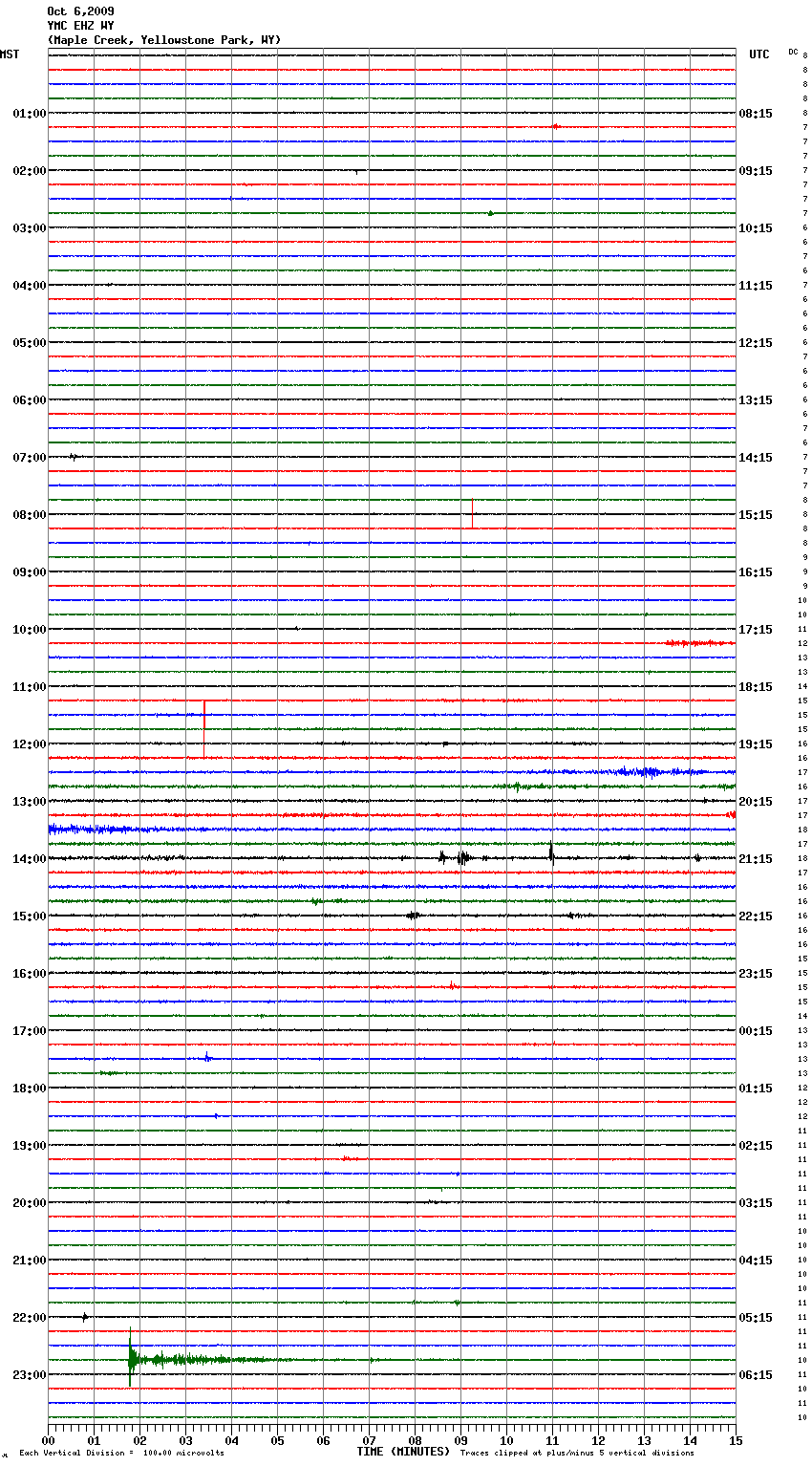812x1466 pixels.
Task: Click 'Traces clipped at plus/minus 5 vertical divisions' note
Action: tap(577, 1454)
